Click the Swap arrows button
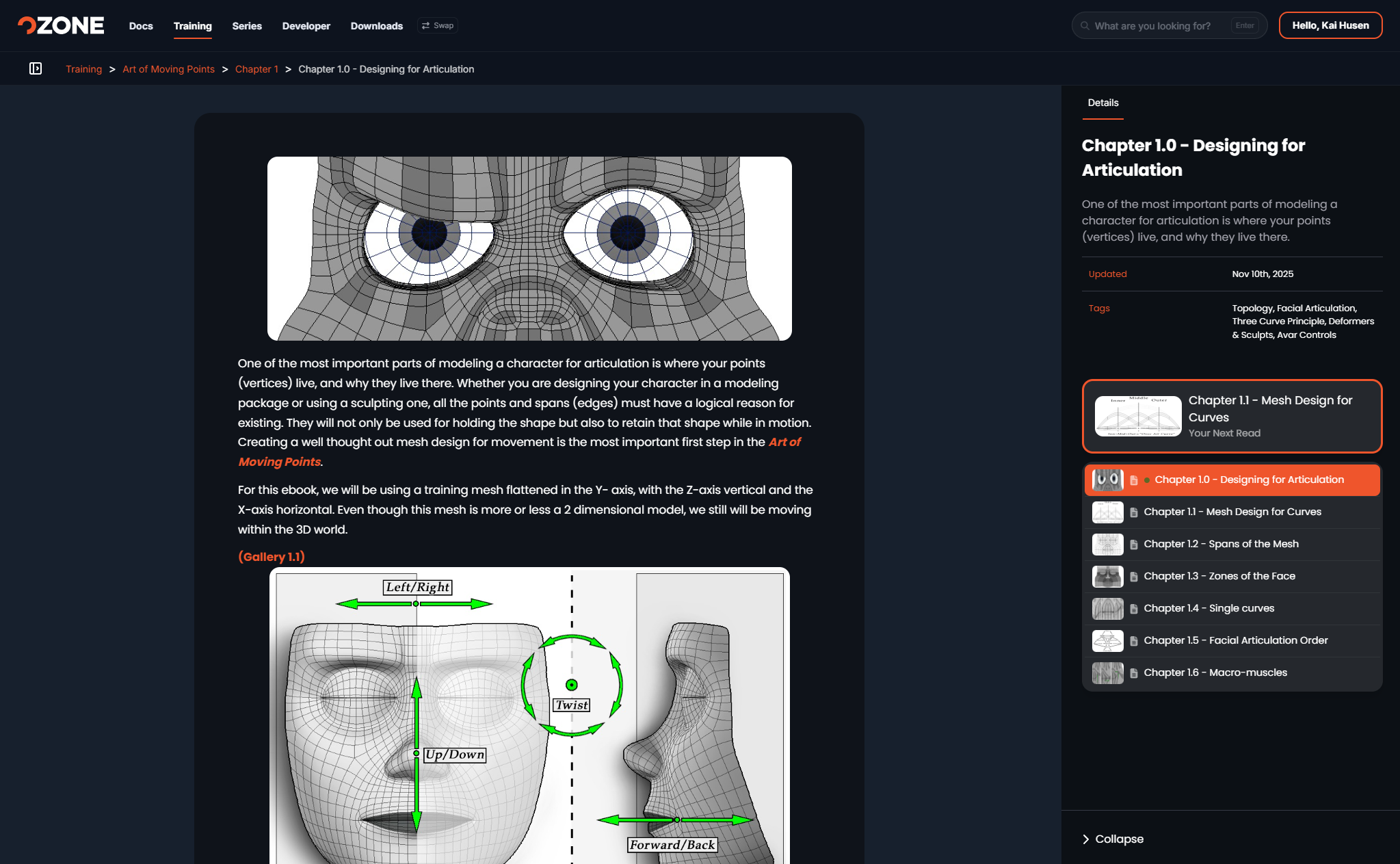Viewport: 1400px width, 864px height. pyautogui.click(x=438, y=26)
